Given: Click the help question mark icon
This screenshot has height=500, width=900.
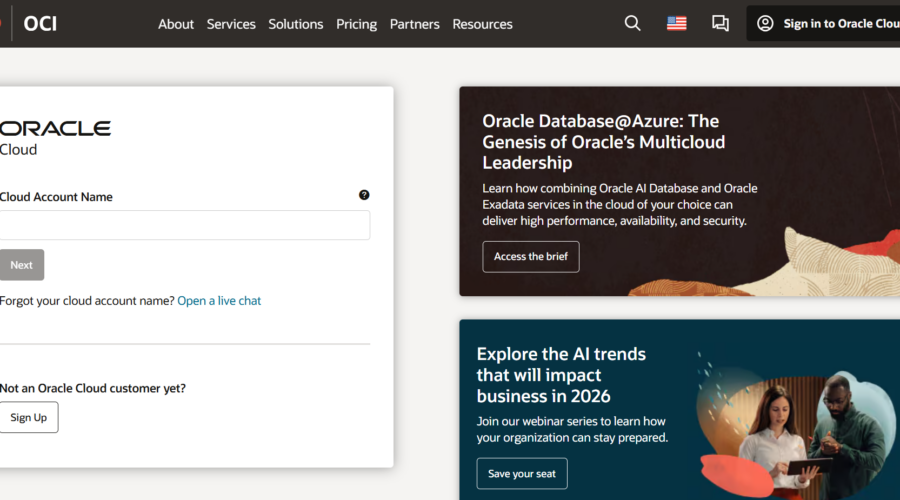Looking at the screenshot, I should 364,195.
